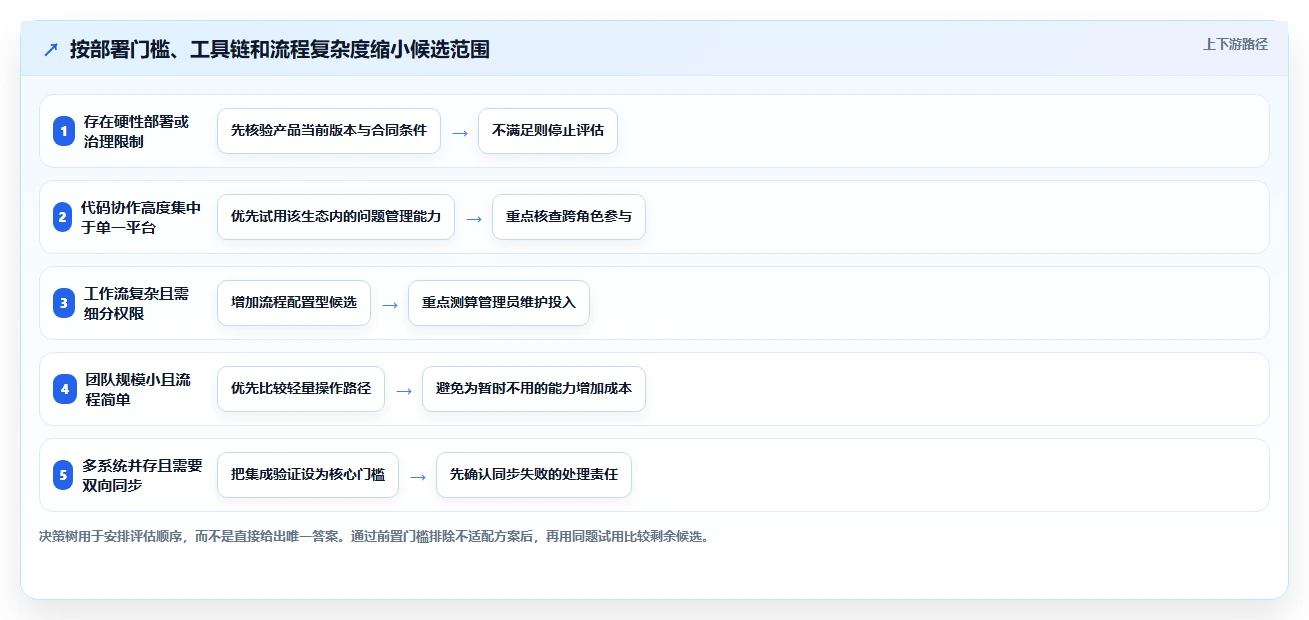Click the 上下游路径 label in the header
Image resolution: width=1309 pixels, height=620 pixels.
point(1235,44)
